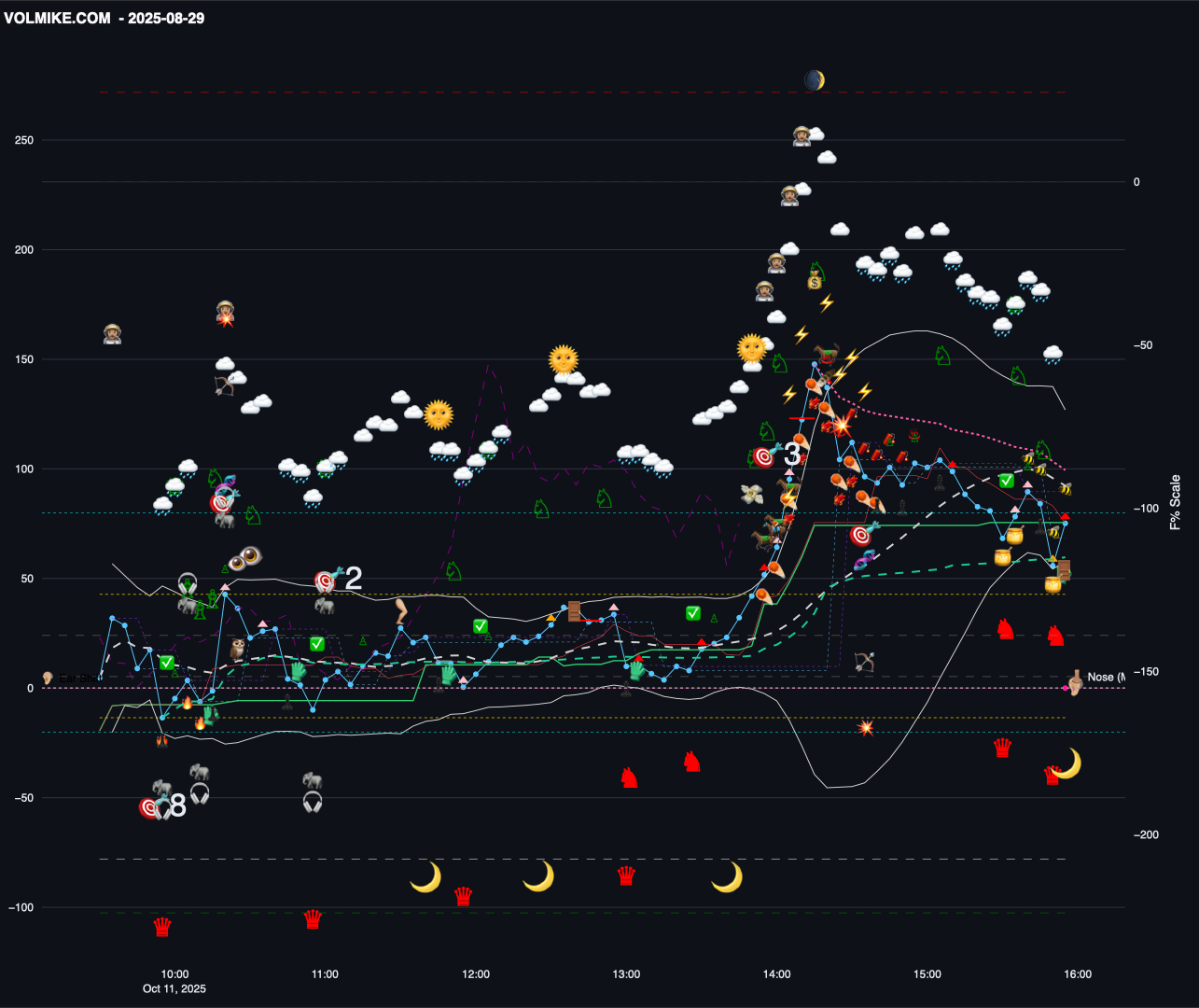Click the red crown below 10:00
The width and height of the screenshot is (1199, 1008).
pos(162,927)
